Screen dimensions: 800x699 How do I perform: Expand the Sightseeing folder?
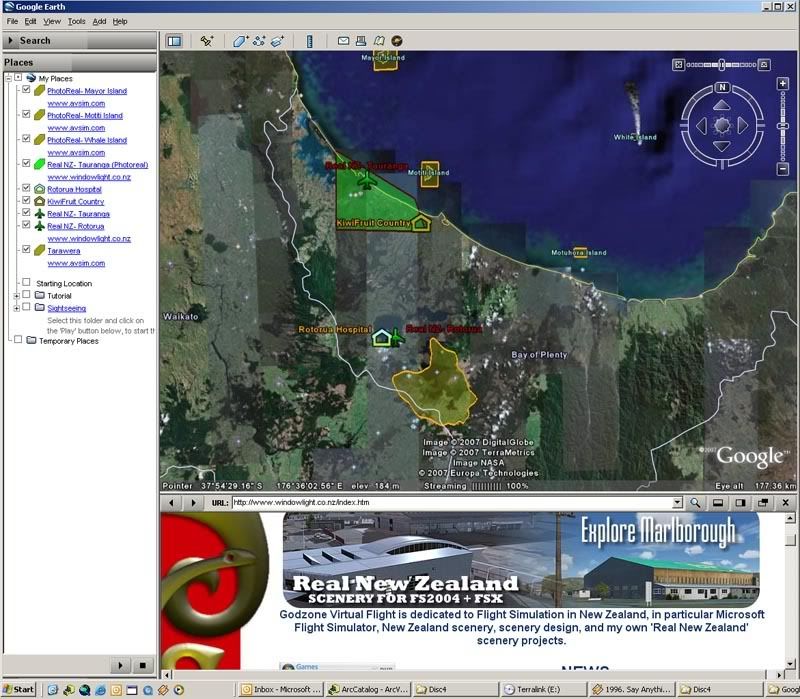pos(17,308)
